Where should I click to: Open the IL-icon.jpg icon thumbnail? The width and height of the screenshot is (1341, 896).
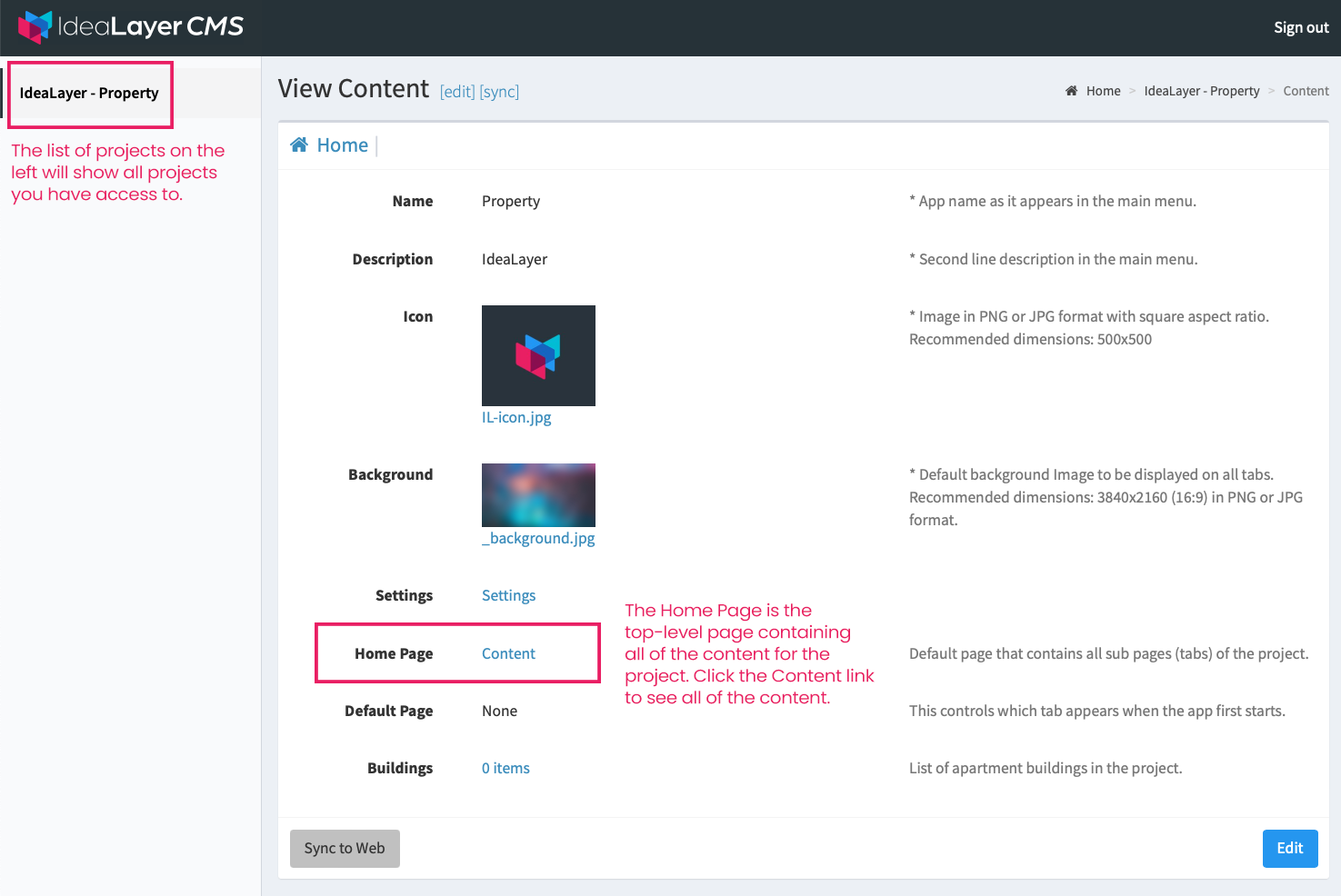point(538,355)
